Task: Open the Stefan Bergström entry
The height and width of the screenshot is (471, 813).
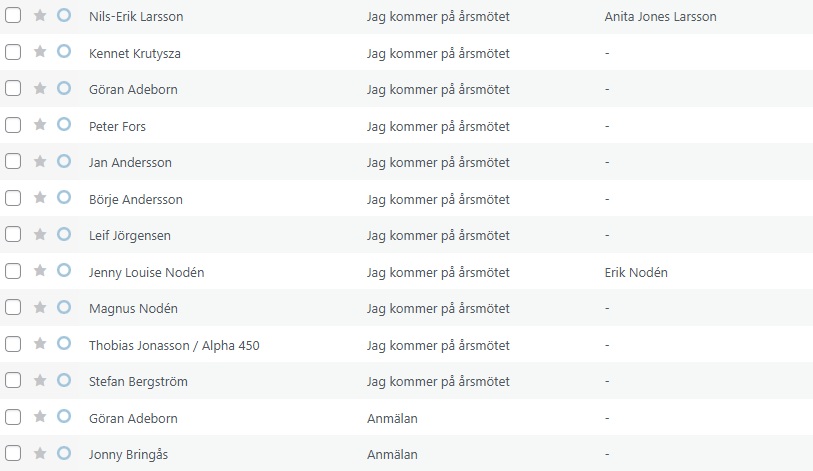Action: [138, 381]
